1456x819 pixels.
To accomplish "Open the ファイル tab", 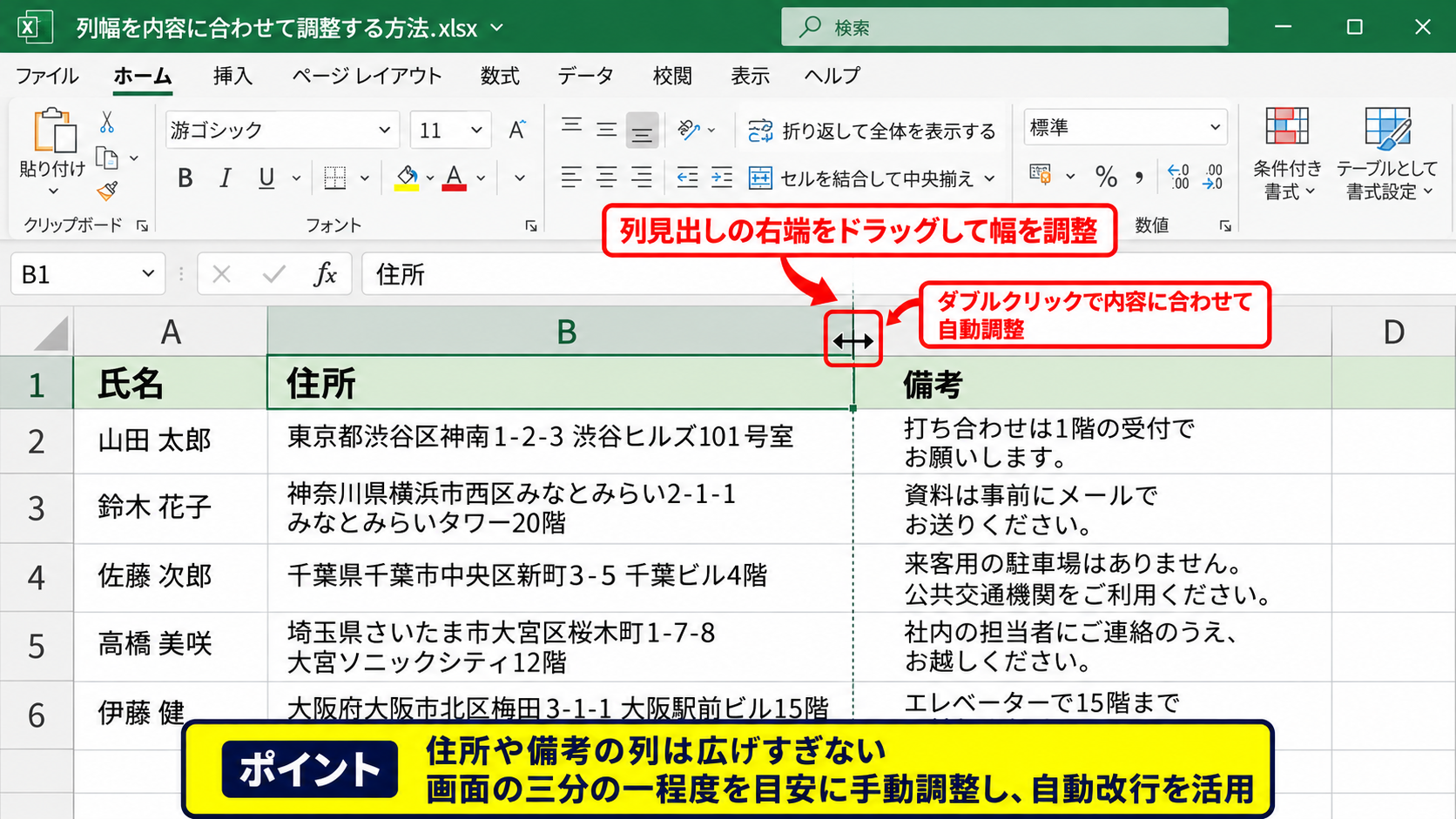I will tap(47, 76).
